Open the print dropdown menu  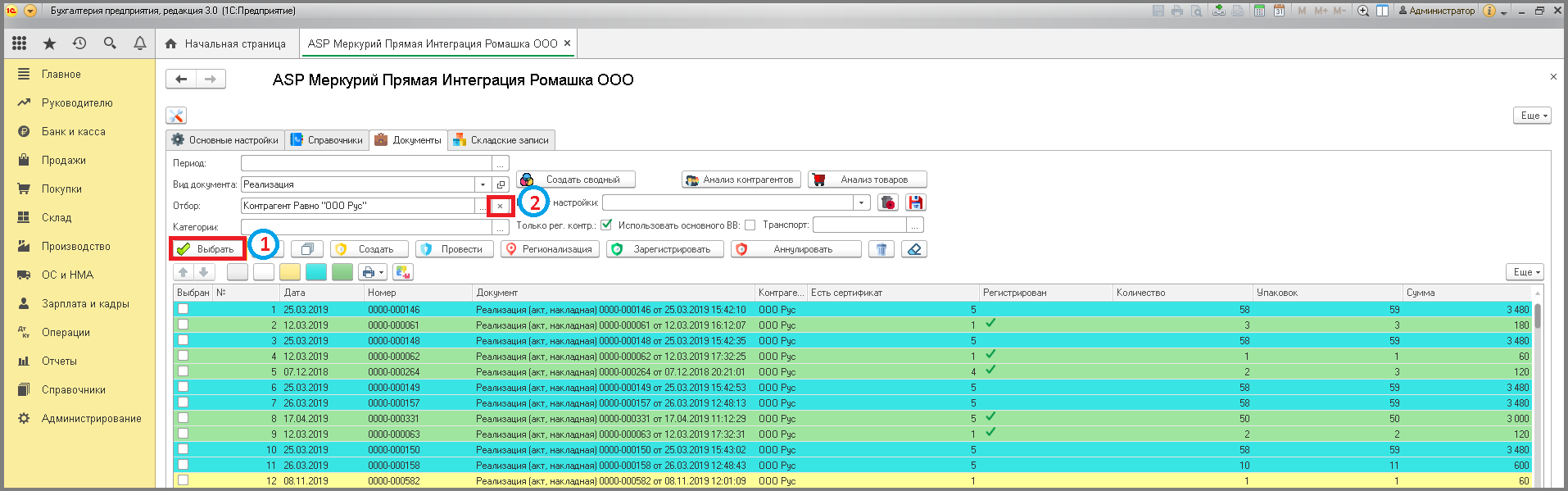[x=373, y=272]
